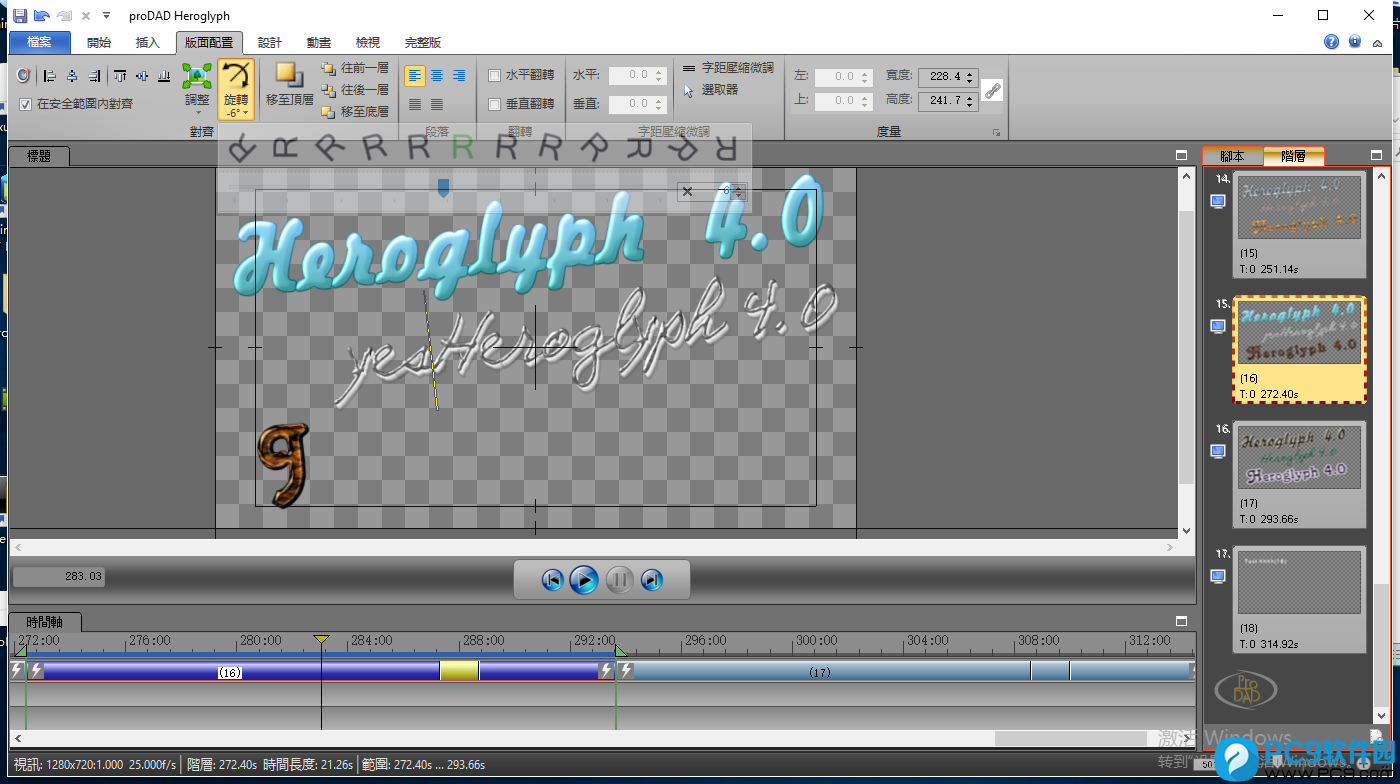
Task: Align objects to left edge icon
Action: (x=49, y=75)
